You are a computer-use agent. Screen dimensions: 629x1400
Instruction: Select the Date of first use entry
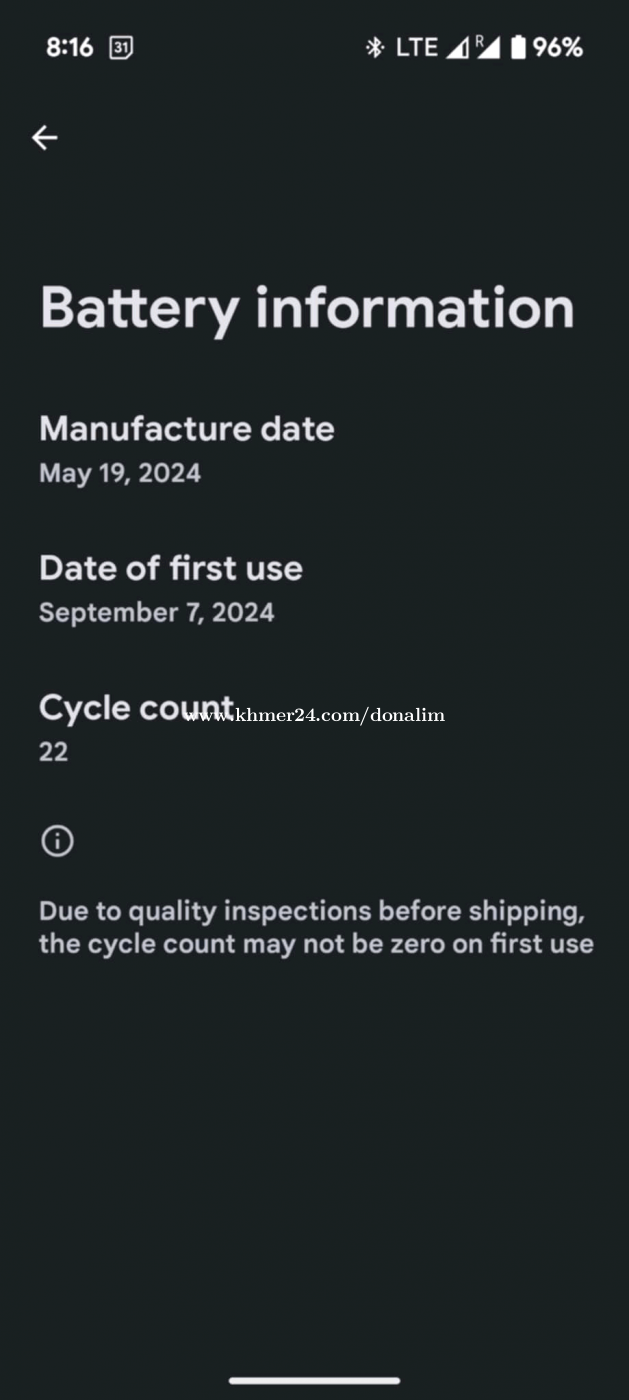tap(314, 589)
